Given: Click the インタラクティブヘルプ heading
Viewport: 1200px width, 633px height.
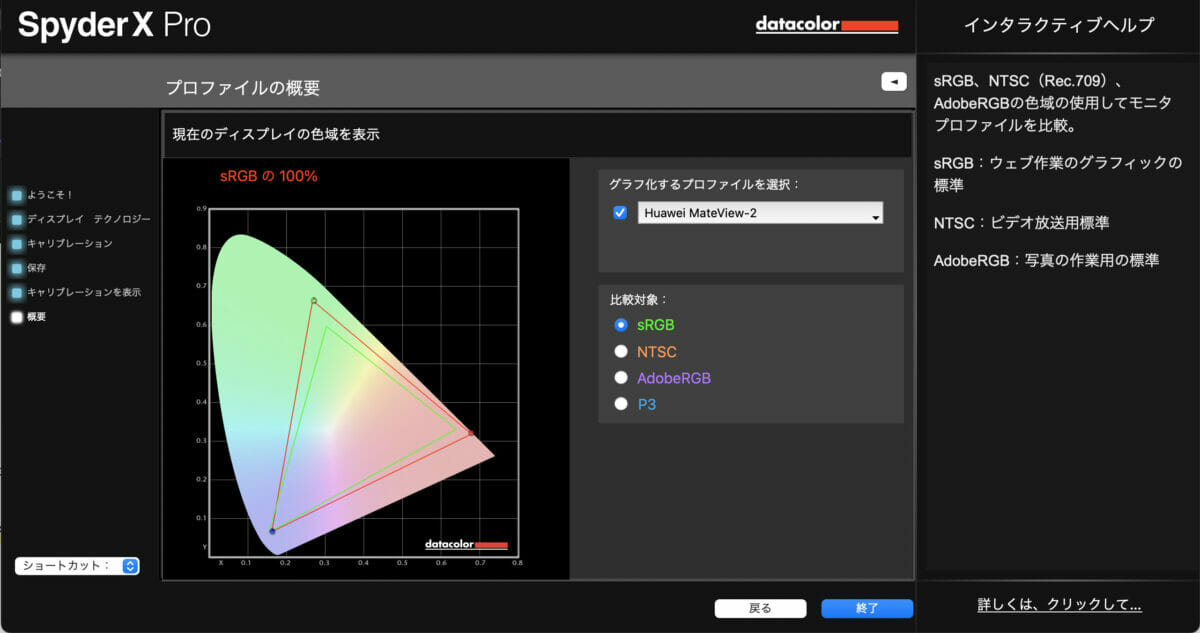Looking at the screenshot, I should [1059, 25].
